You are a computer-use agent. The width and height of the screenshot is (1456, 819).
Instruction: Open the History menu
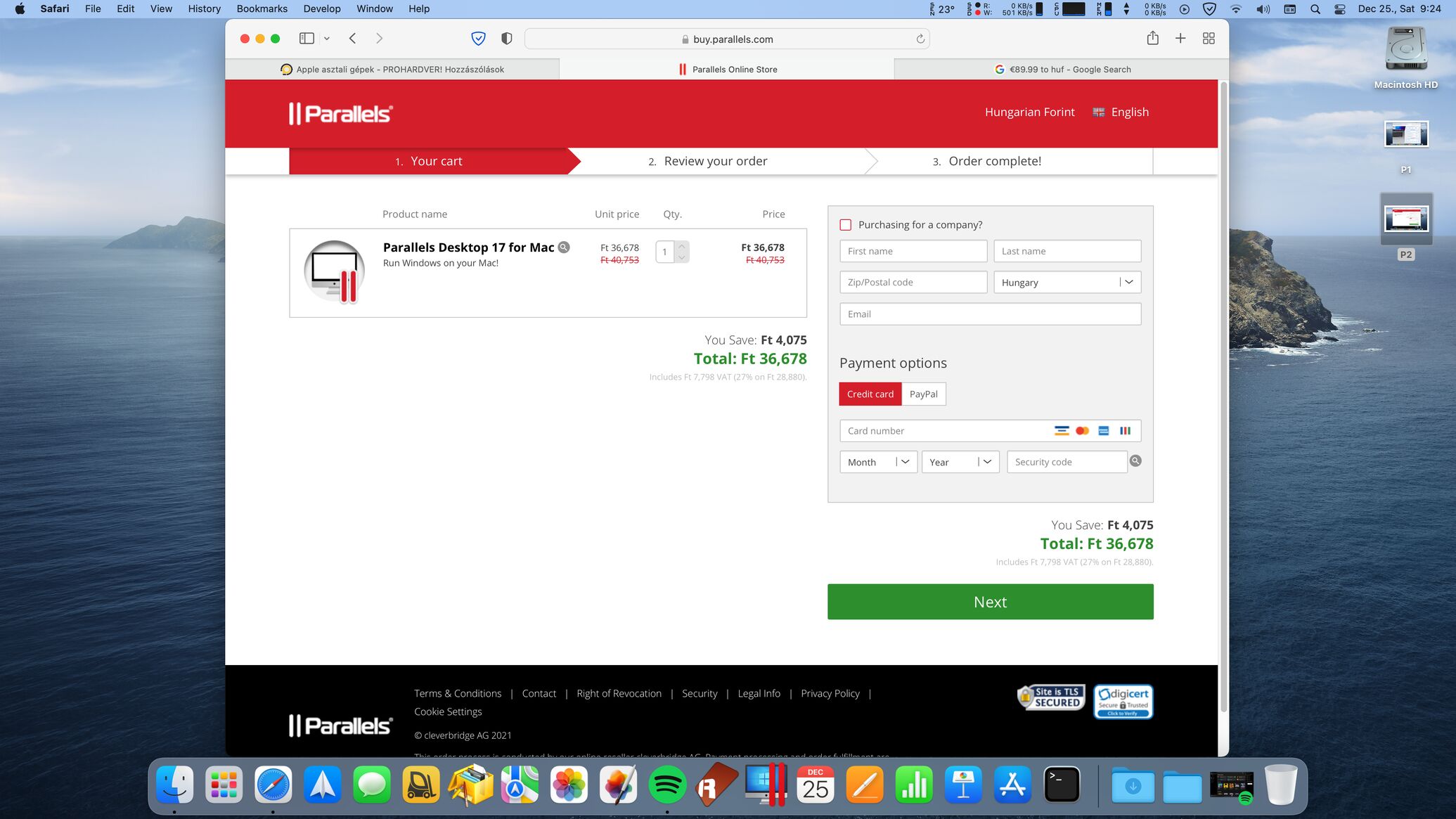coord(205,9)
